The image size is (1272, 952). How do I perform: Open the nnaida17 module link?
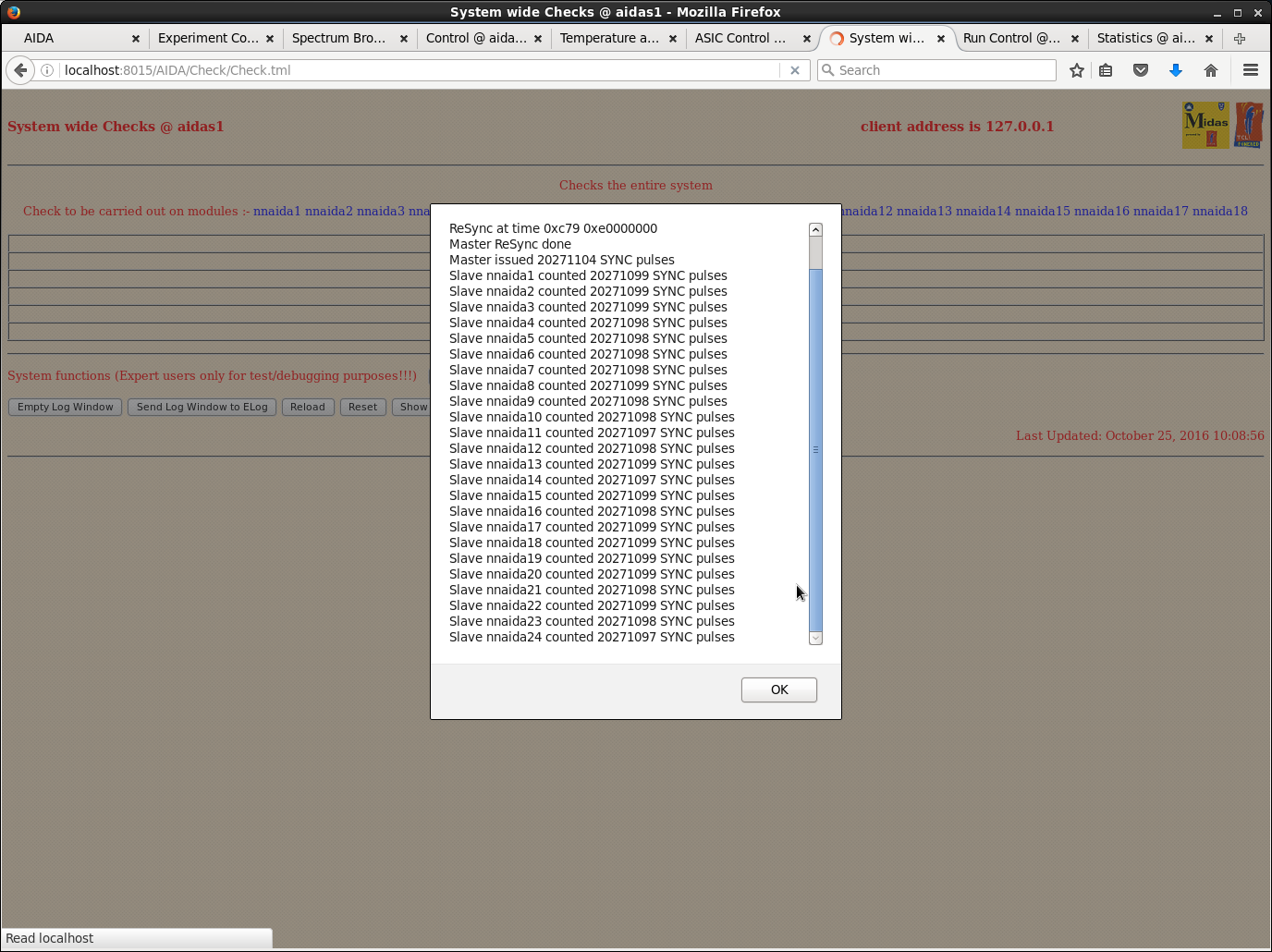(1161, 211)
